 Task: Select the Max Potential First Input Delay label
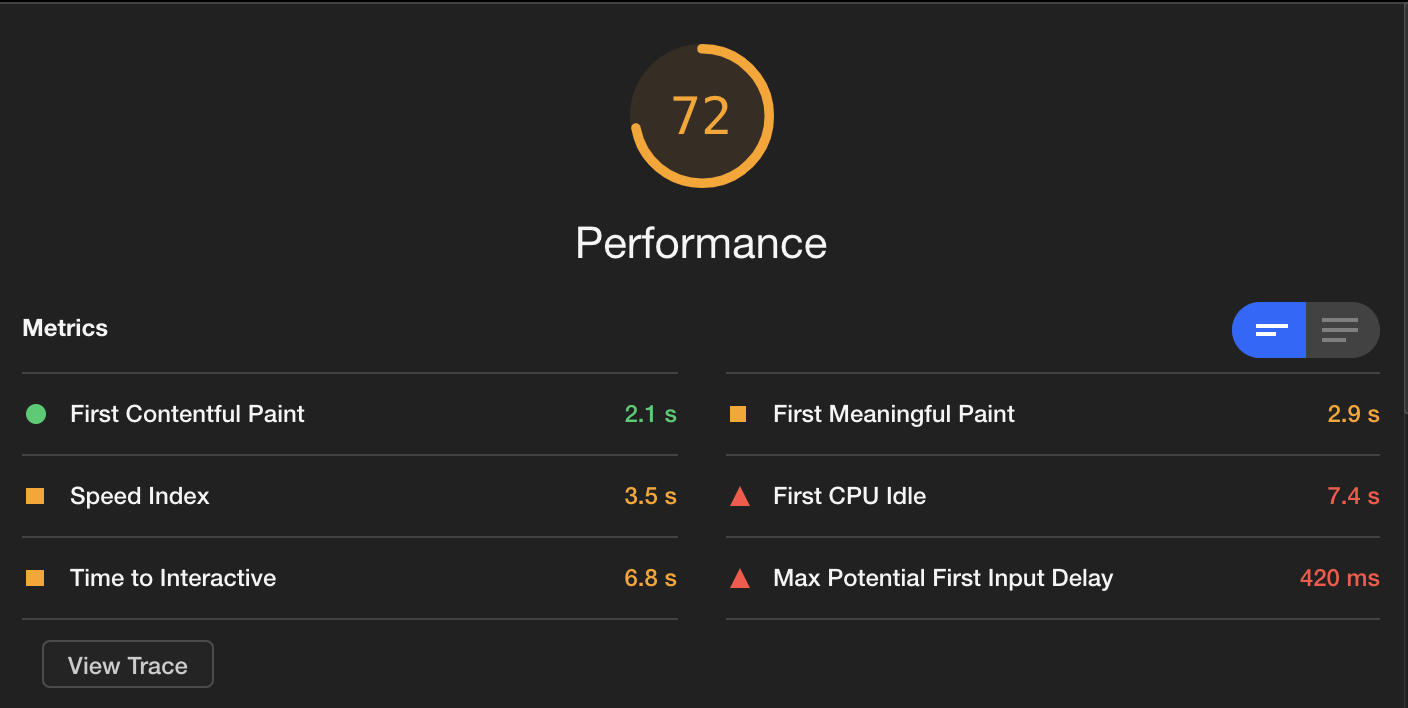tap(943, 578)
